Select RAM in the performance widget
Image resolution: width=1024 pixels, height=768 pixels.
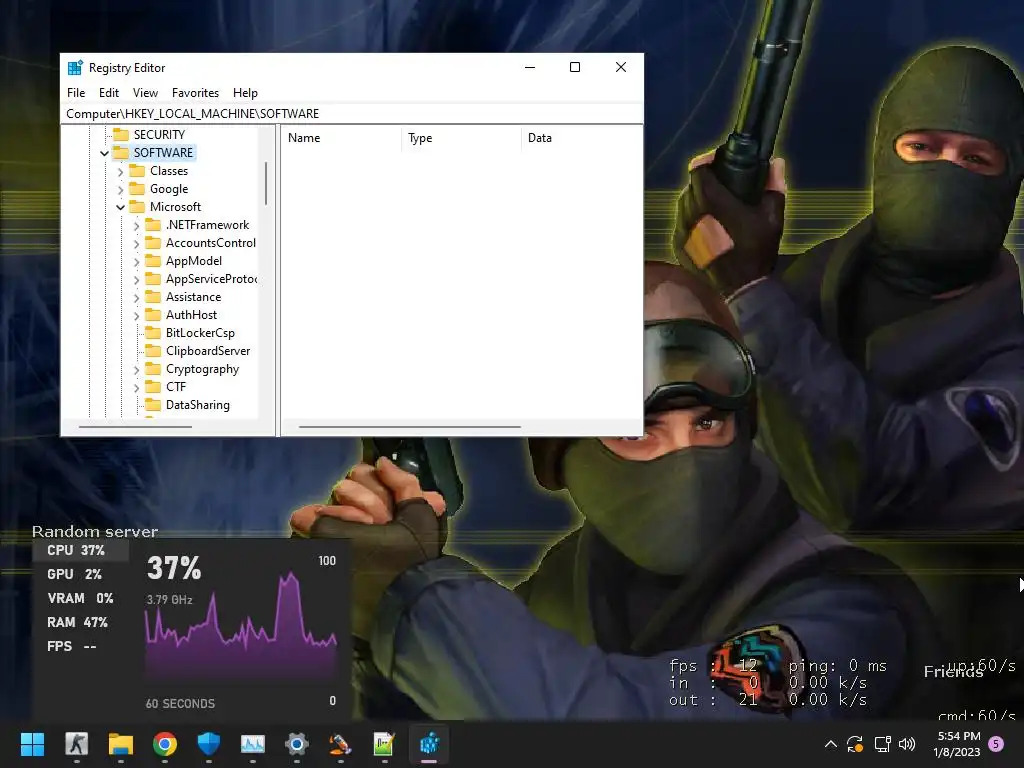tap(77, 622)
